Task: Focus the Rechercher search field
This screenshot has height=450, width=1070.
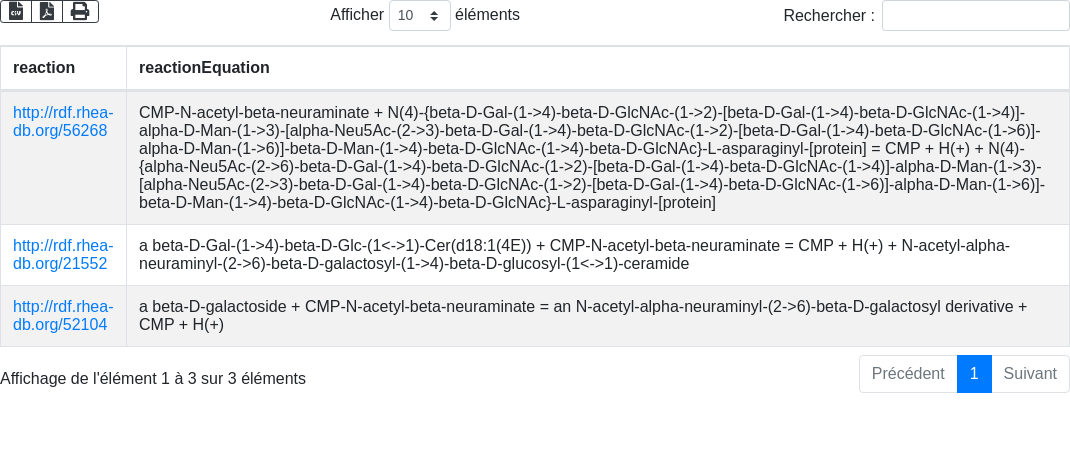Action: (x=975, y=15)
